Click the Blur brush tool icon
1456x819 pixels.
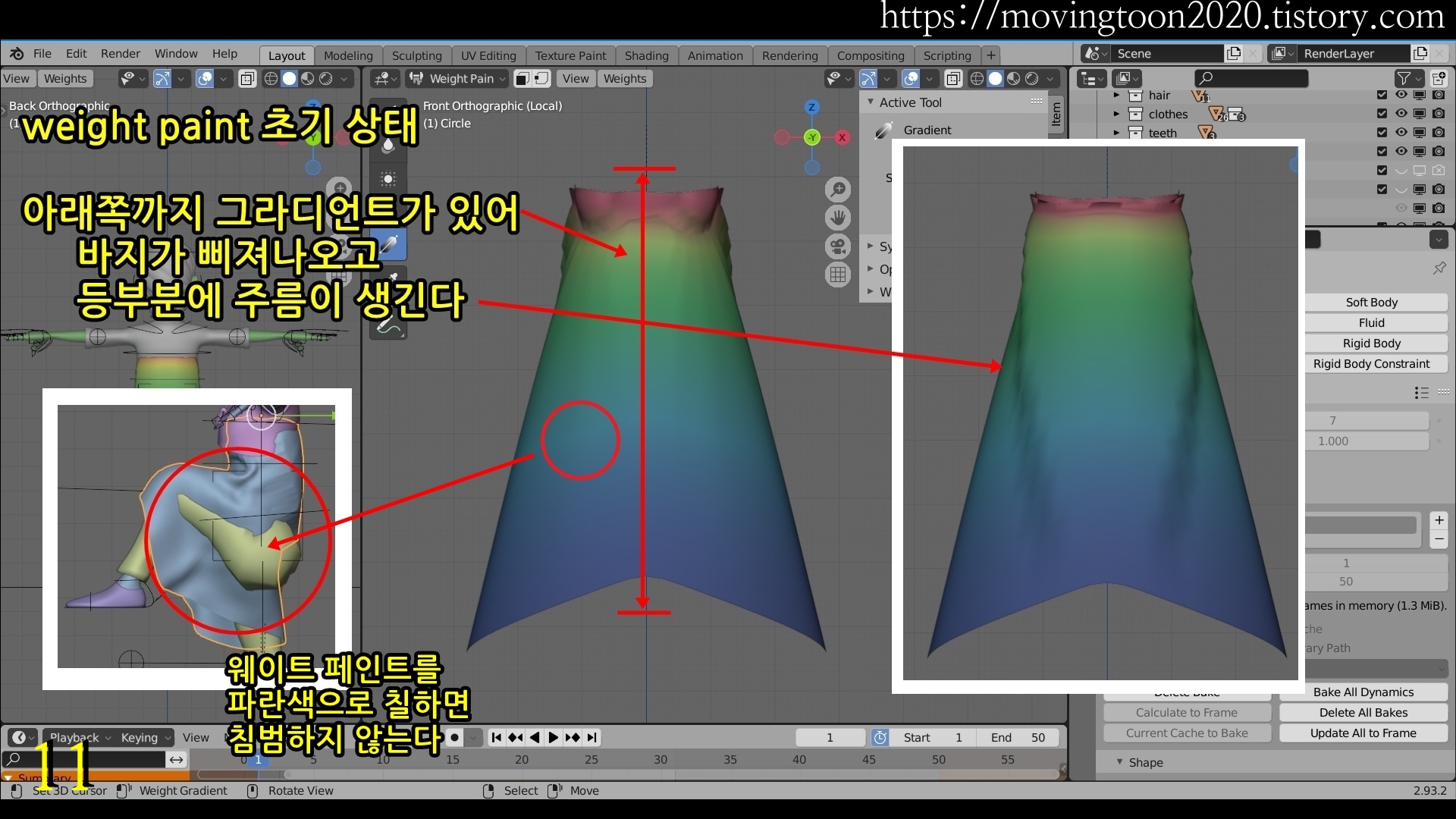[x=388, y=146]
